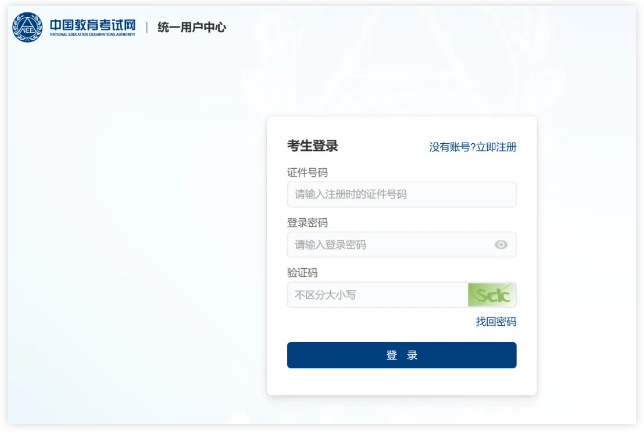Click the 考生登录 heading
Viewport: 644px width, 433px height.
pos(313,145)
